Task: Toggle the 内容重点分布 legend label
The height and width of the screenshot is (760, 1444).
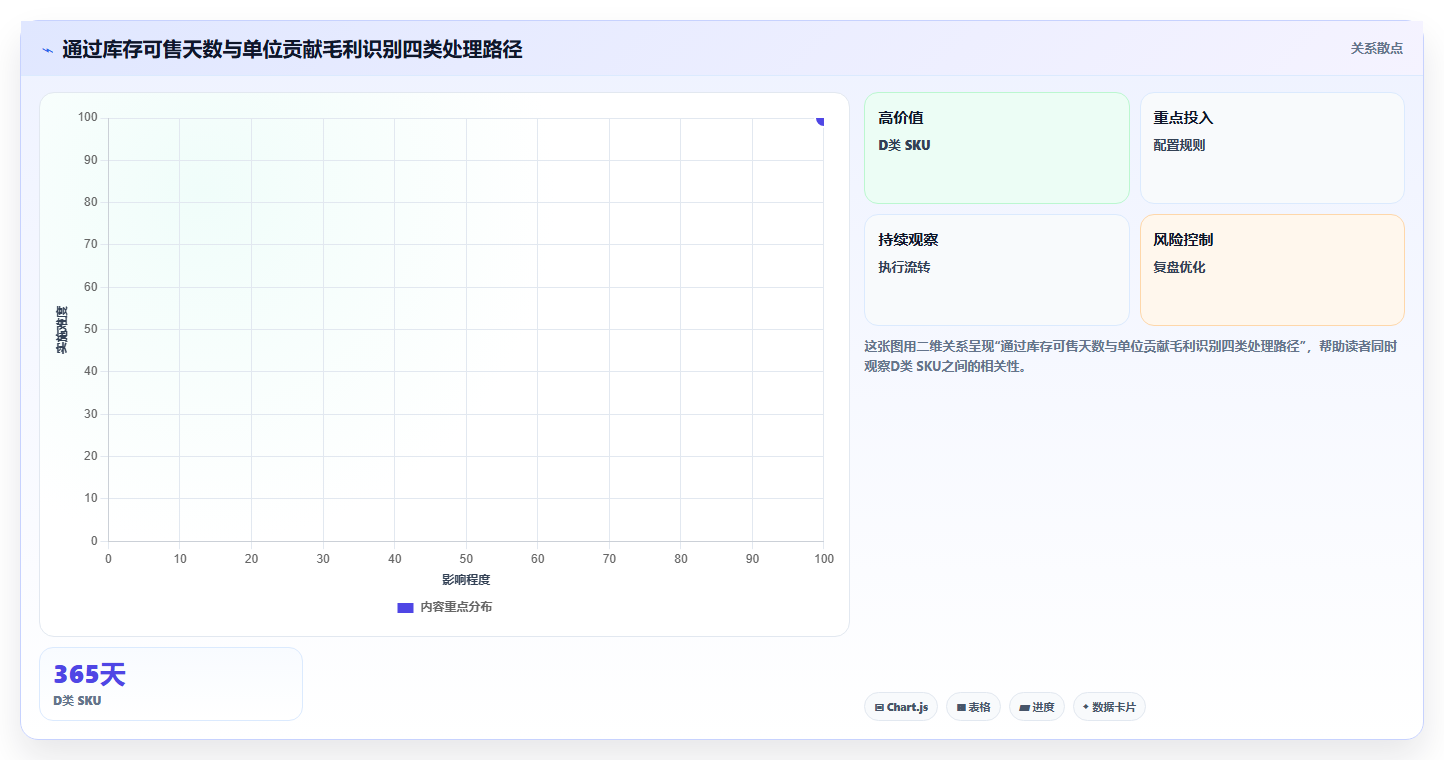Action: point(456,607)
